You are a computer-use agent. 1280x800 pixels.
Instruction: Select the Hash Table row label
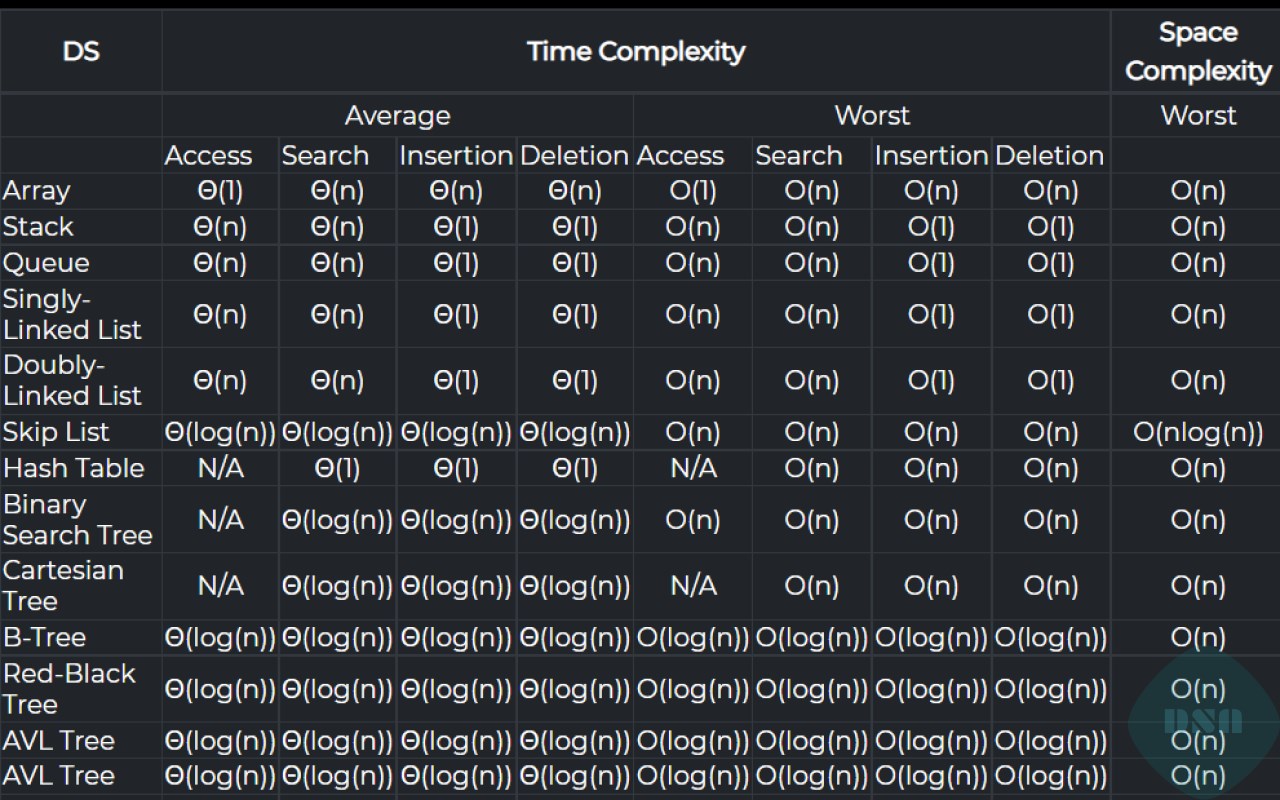click(x=73, y=468)
